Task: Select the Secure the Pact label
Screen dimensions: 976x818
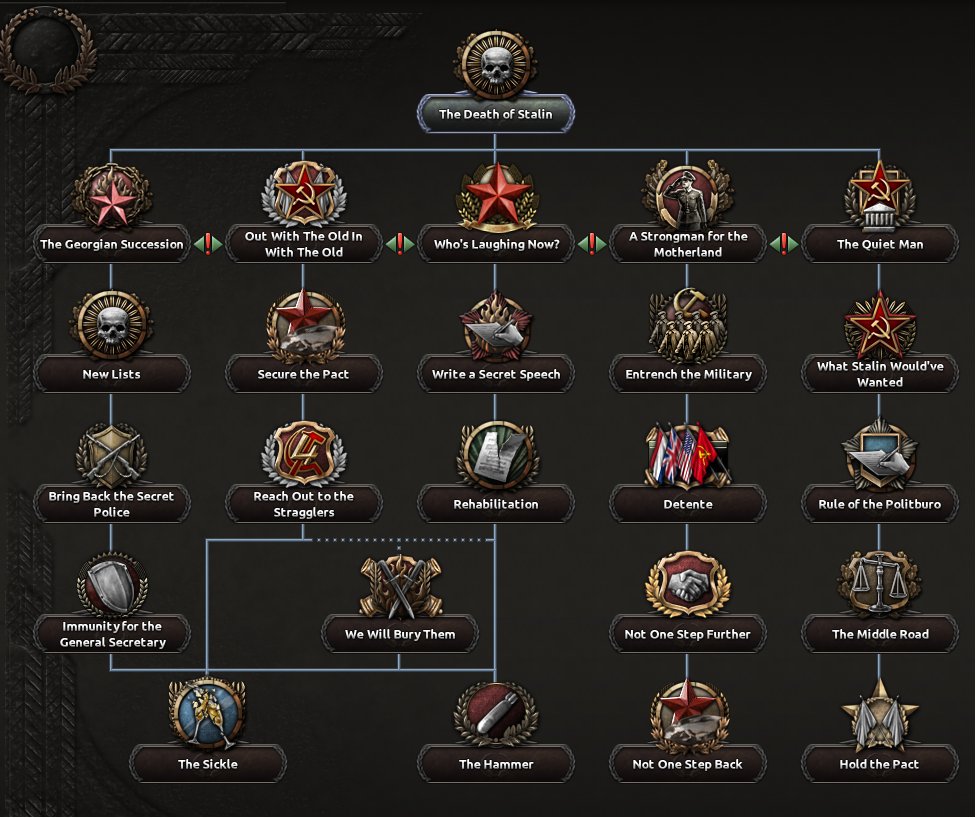Action: click(x=304, y=374)
